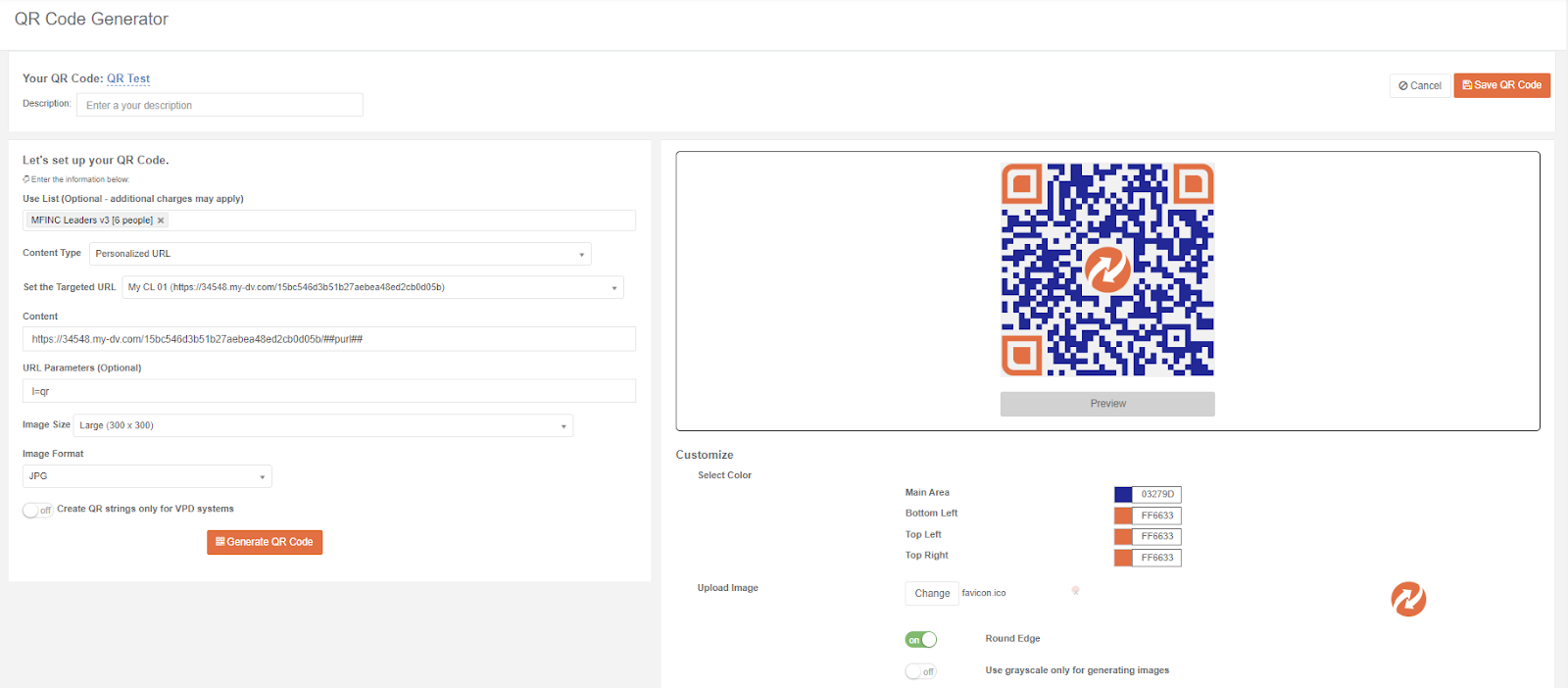Turn off the Round Edge switch
1568x688 pixels.
(x=921, y=640)
